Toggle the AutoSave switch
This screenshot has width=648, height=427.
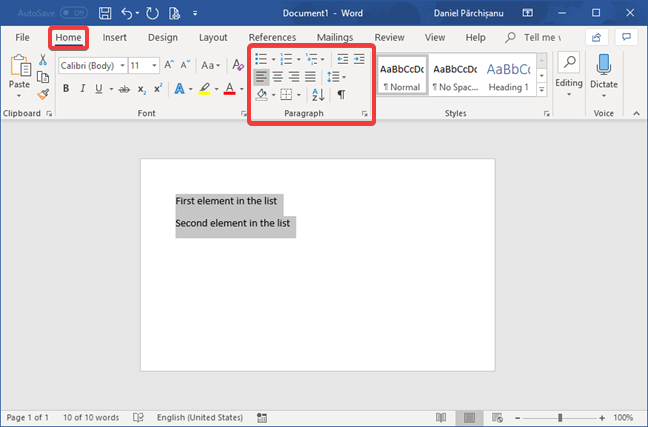[73, 13]
